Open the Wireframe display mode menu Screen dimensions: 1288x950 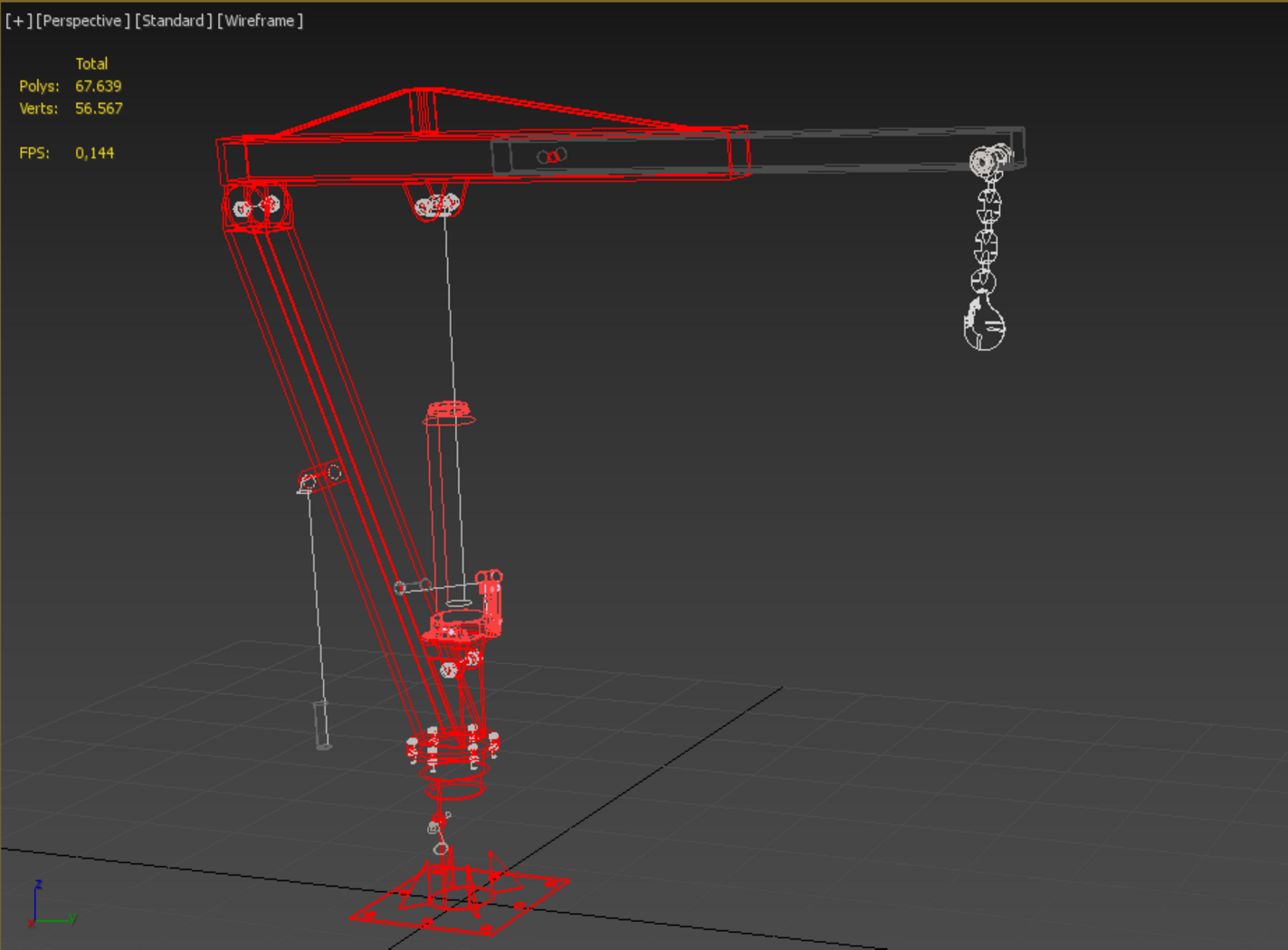[x=261, y=21]
